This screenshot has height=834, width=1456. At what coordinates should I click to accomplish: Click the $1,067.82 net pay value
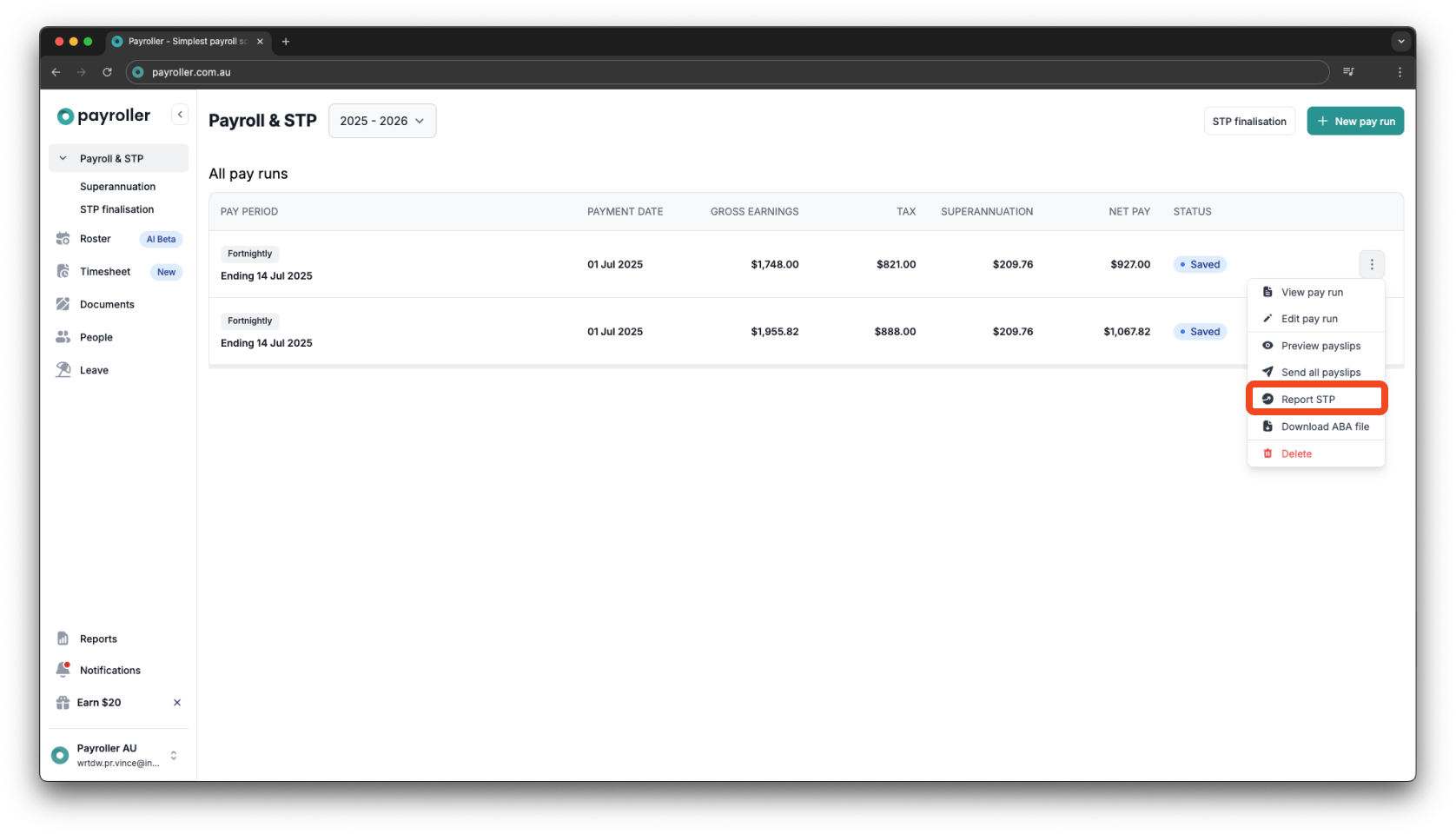[1127, 331]
